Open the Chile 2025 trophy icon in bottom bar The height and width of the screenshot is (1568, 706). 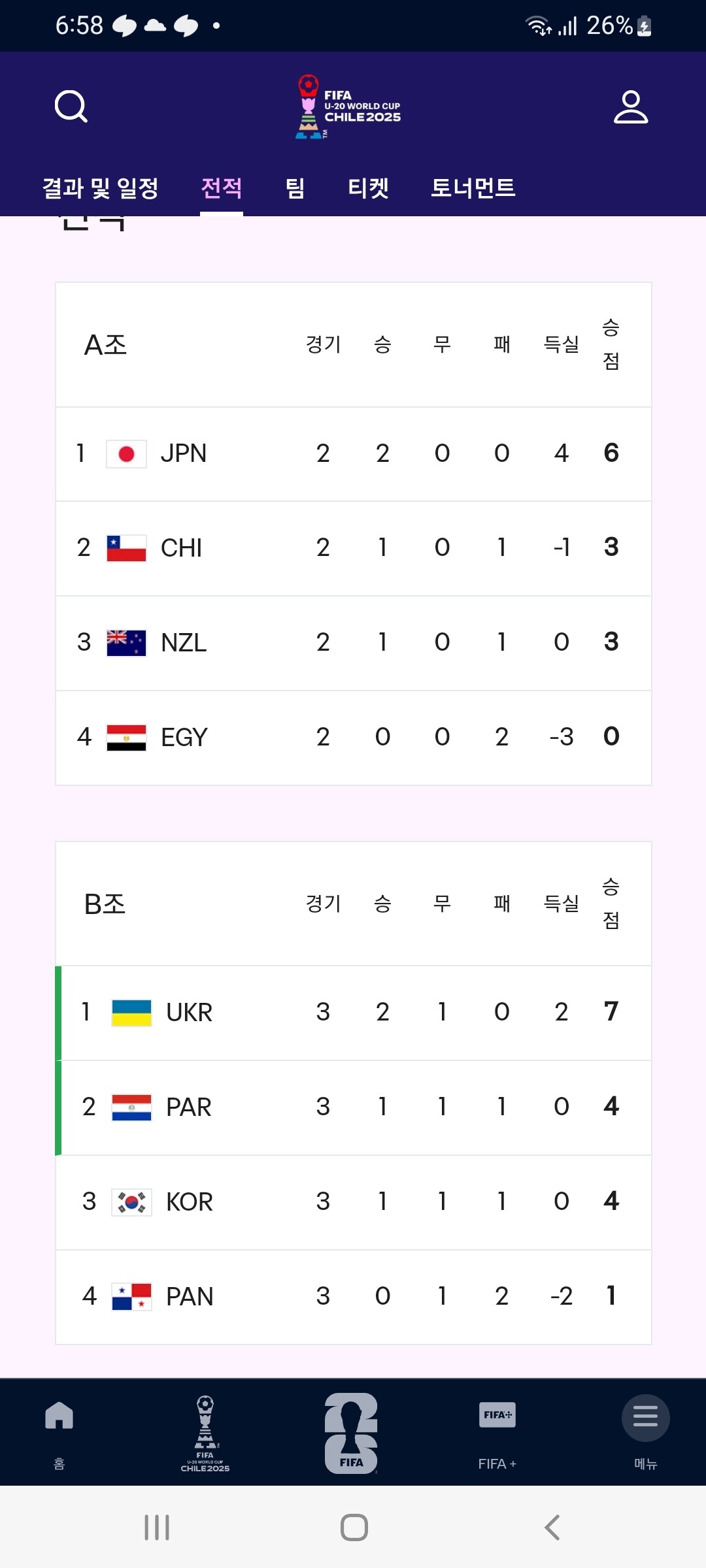click(x=205, y=1433)
